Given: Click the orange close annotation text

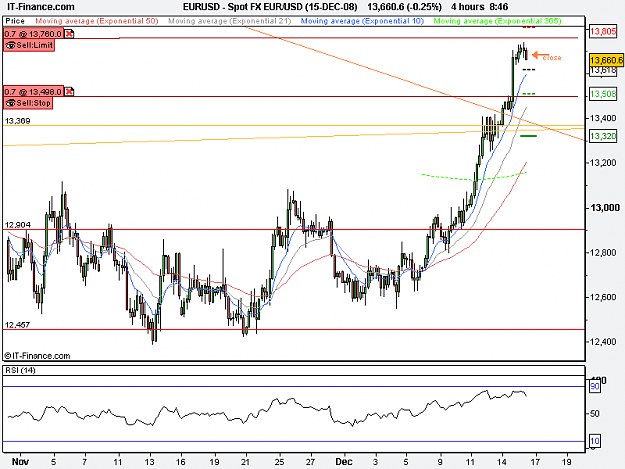Looking at the screenshot, I should click(x=552, y=58).
